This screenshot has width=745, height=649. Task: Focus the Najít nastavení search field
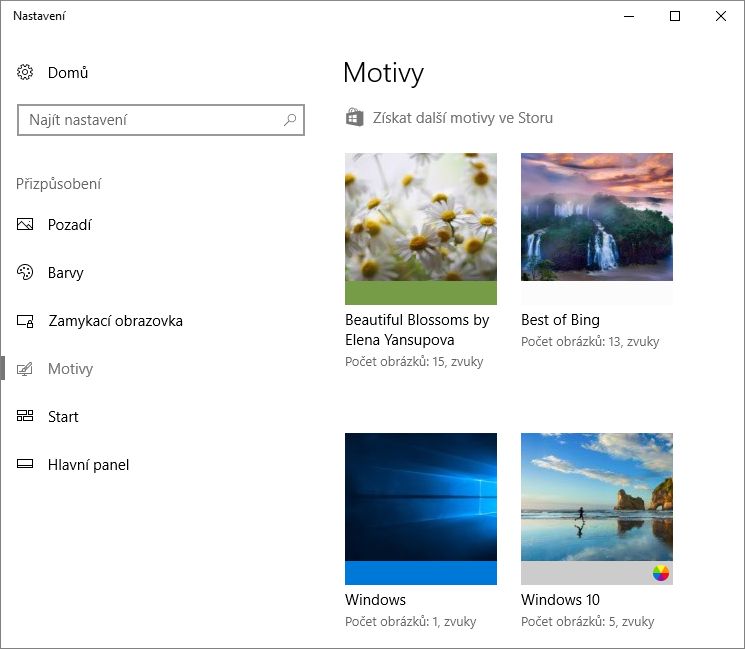coord(161,120)
